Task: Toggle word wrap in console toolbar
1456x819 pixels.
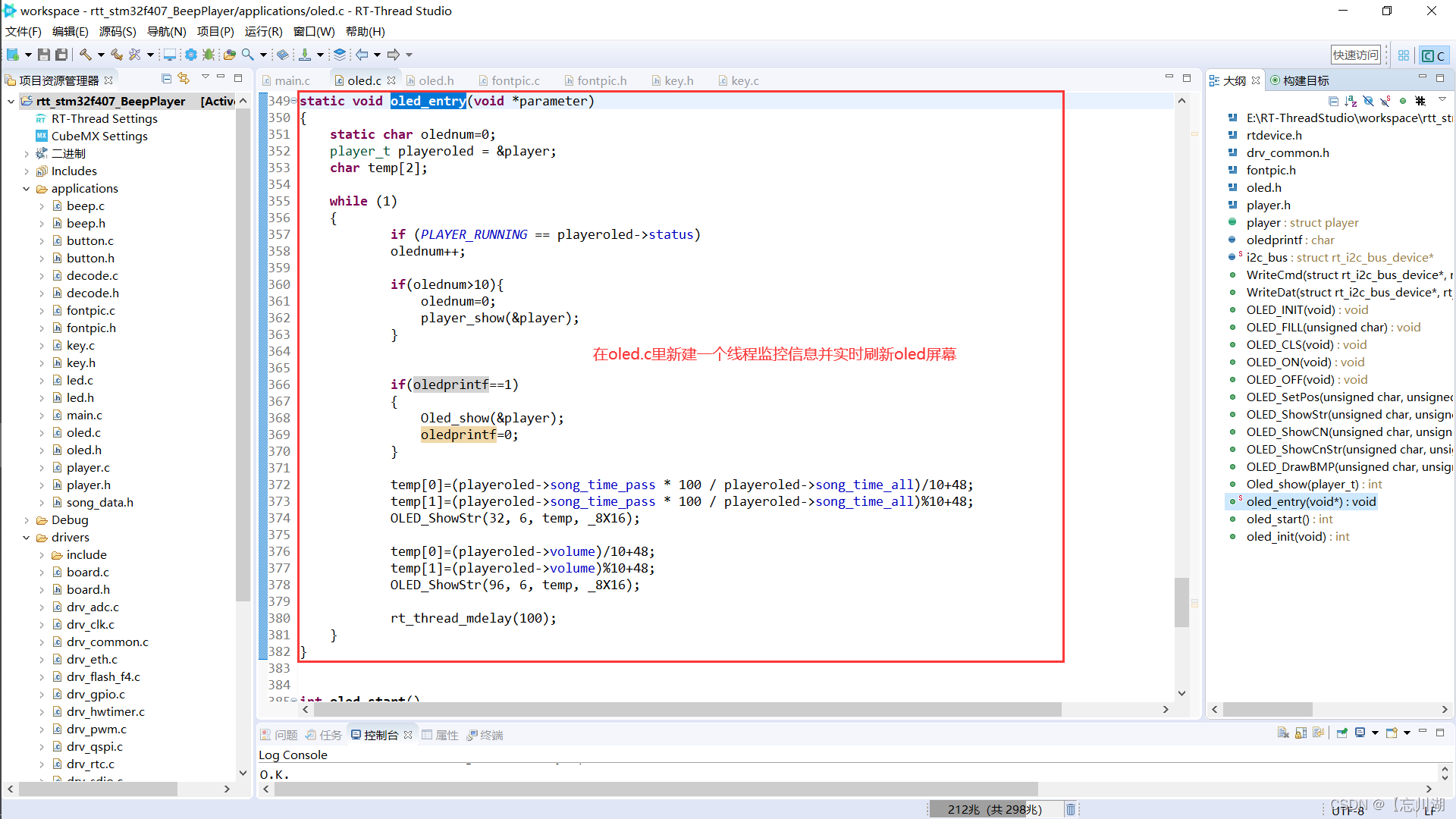Action: [x=1318, y=733]
